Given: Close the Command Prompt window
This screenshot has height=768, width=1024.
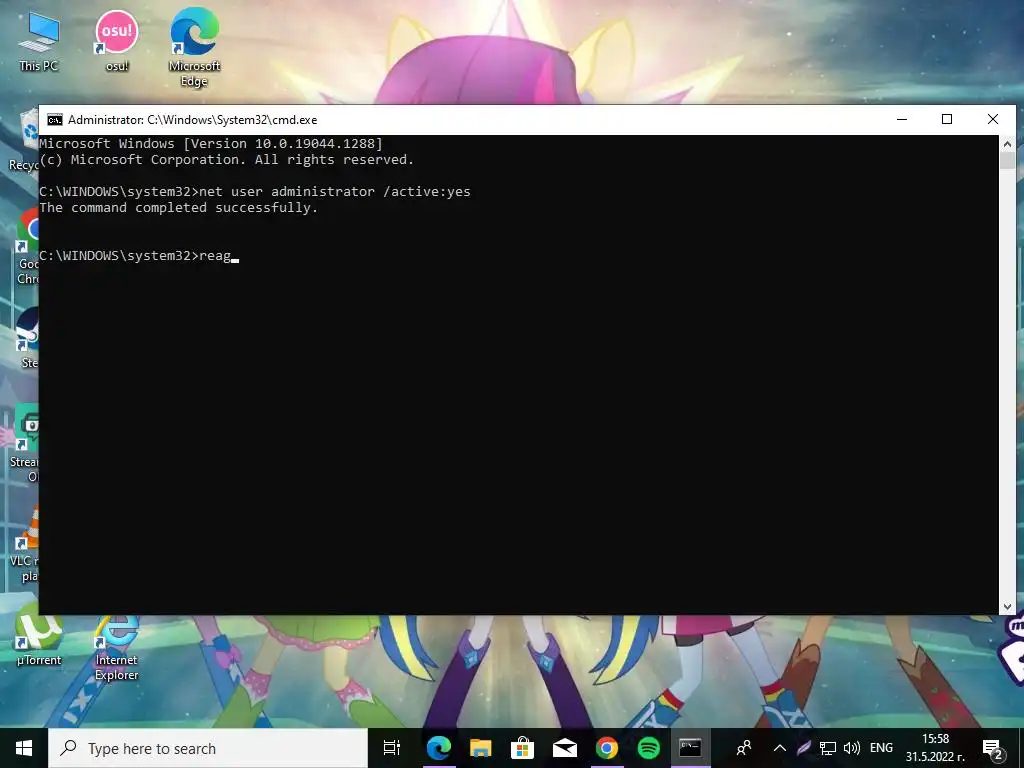Looking at the screenshot, I should [993, 120].
